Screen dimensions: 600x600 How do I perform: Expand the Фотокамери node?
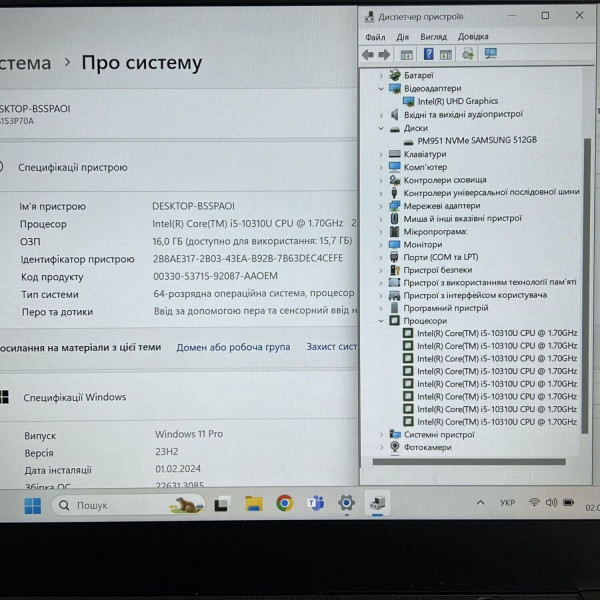click(x=382, y=447)
